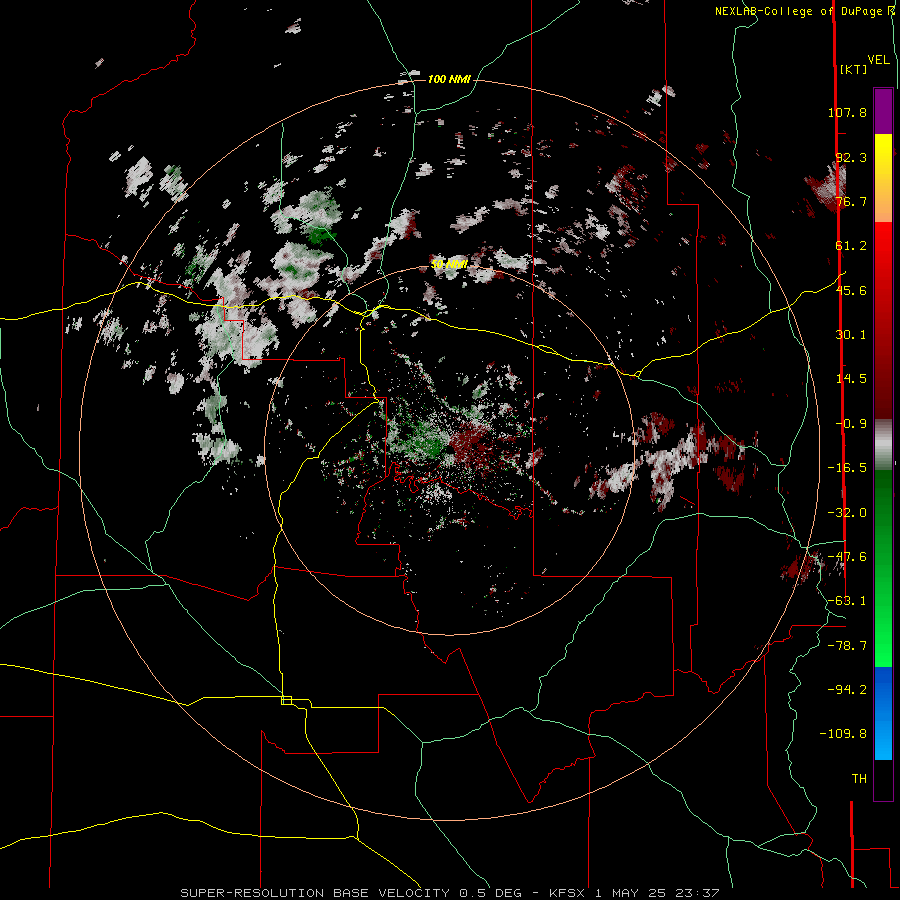The width and height of the screenshot is (900, 900).
Task: Select the 92.3 value on the velocity scale
Action: point(851,157)
